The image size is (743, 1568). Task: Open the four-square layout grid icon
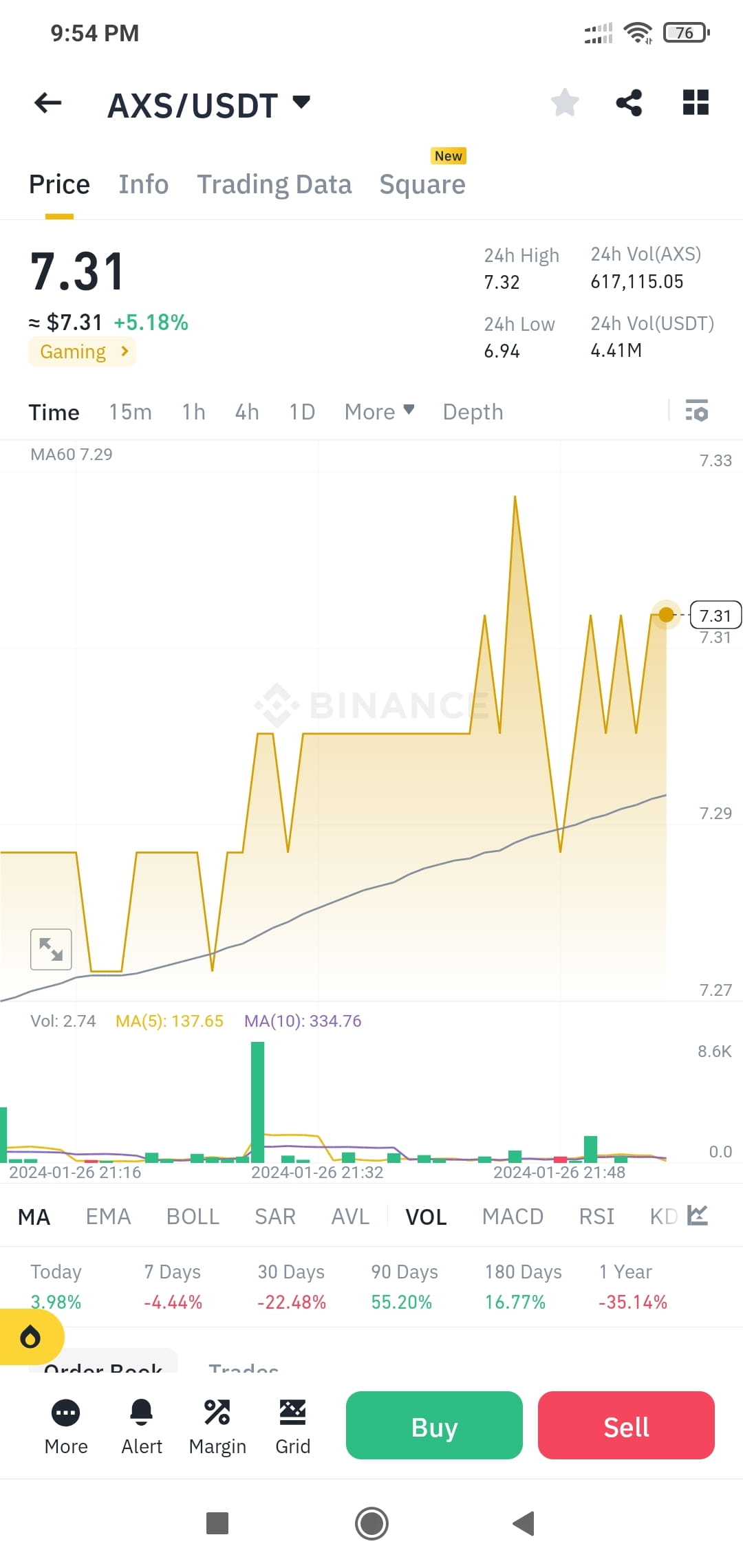coord(696,102)
